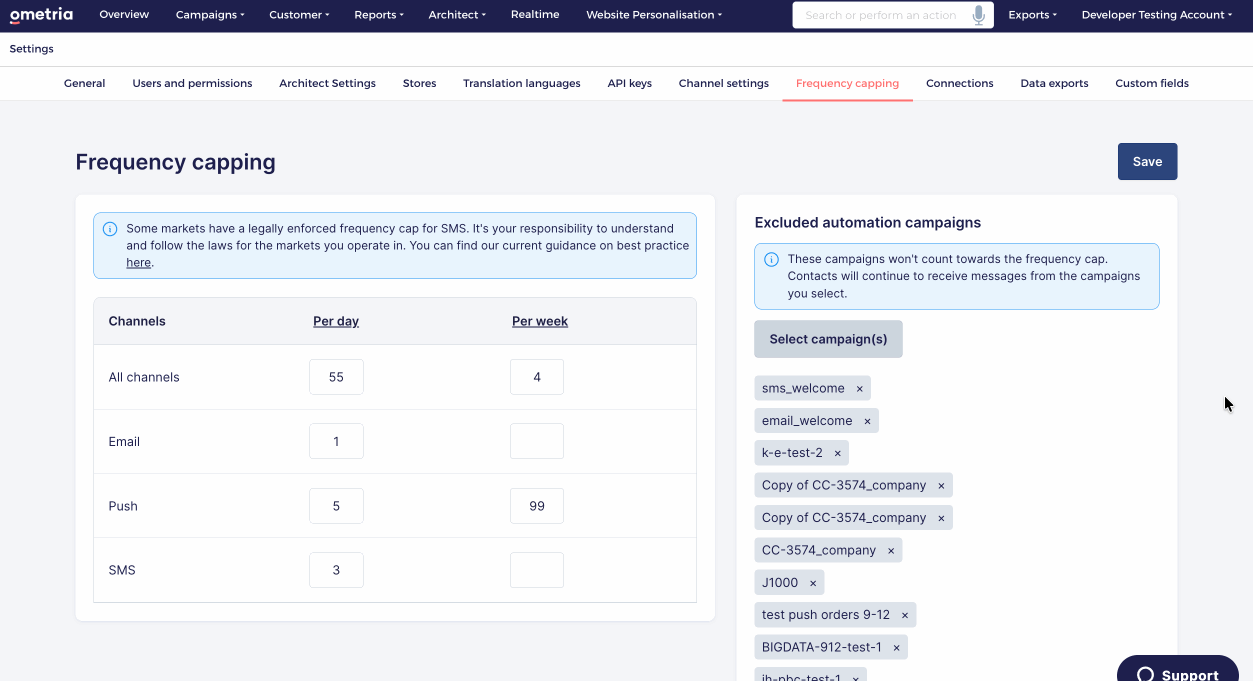The image size is (1253, 681).
Task: Click the Ometria logo
Action: pos(41,15)
